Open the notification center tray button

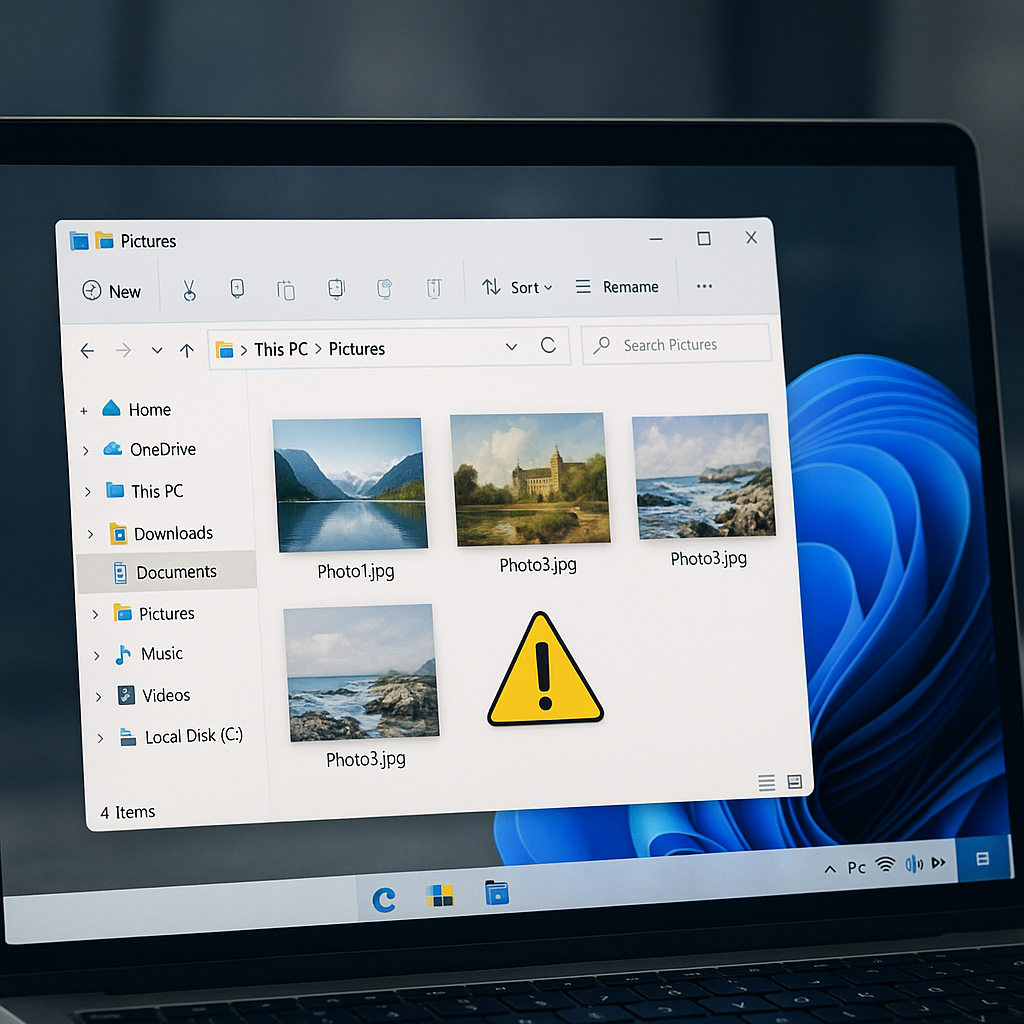982,859
